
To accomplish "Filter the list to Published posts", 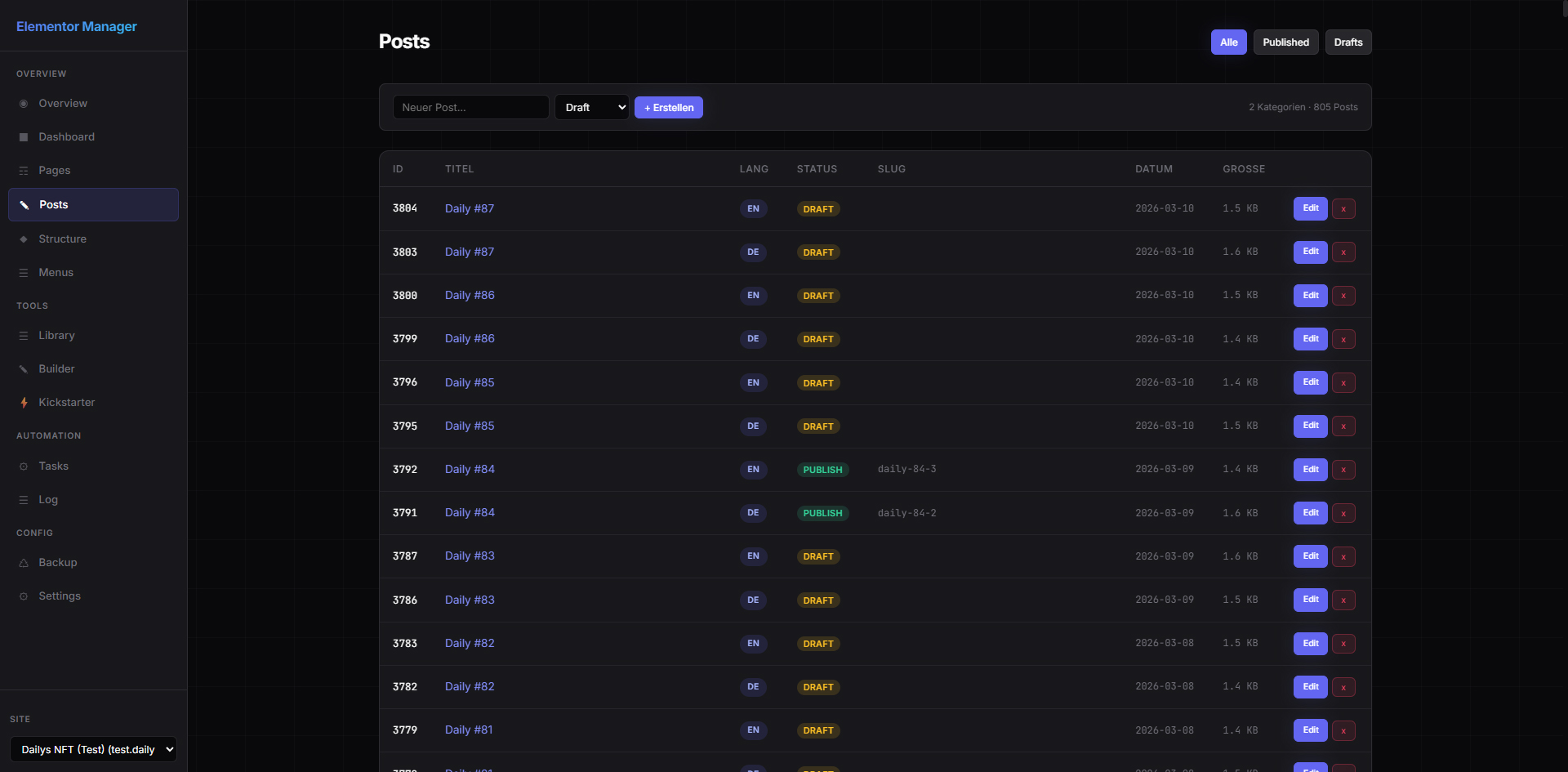I will tap(1285, 42).
